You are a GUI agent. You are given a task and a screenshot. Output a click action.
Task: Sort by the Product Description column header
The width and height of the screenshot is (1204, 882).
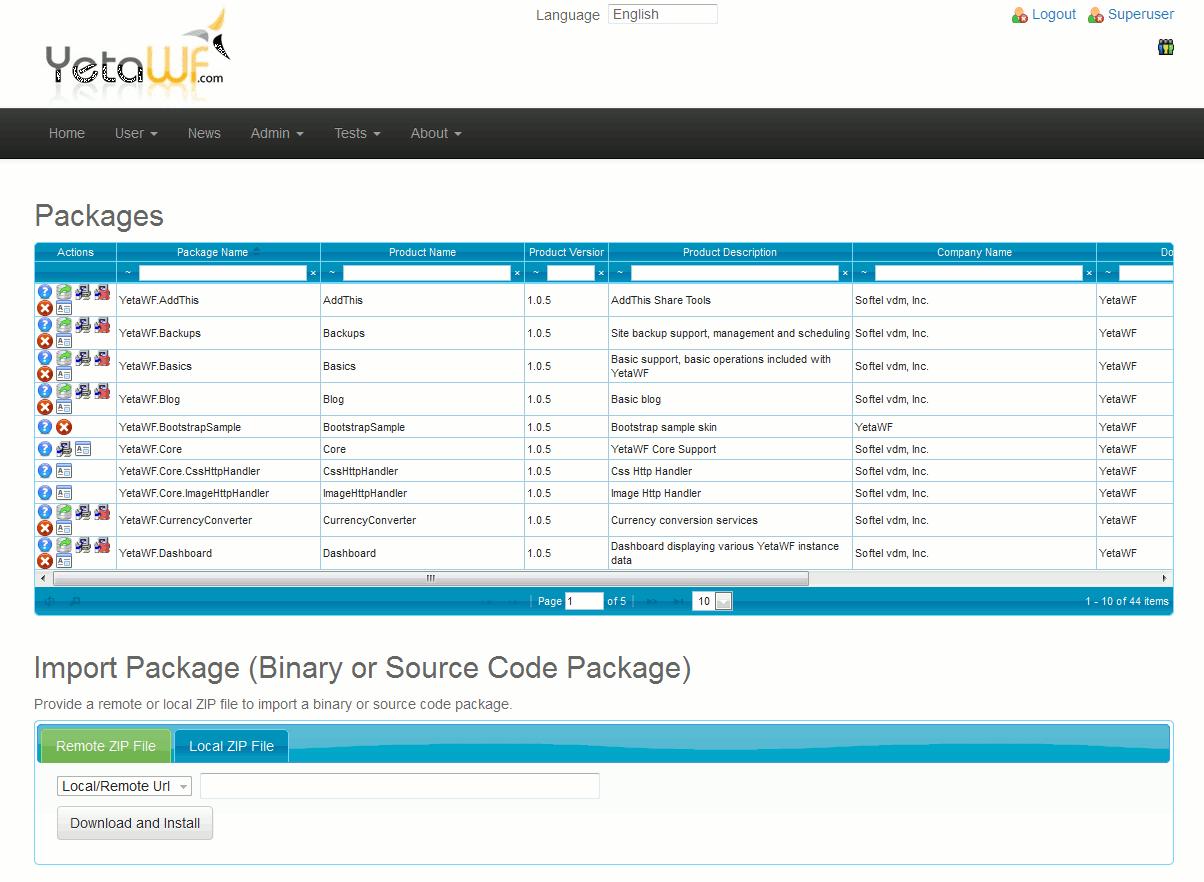click(730, 252)
